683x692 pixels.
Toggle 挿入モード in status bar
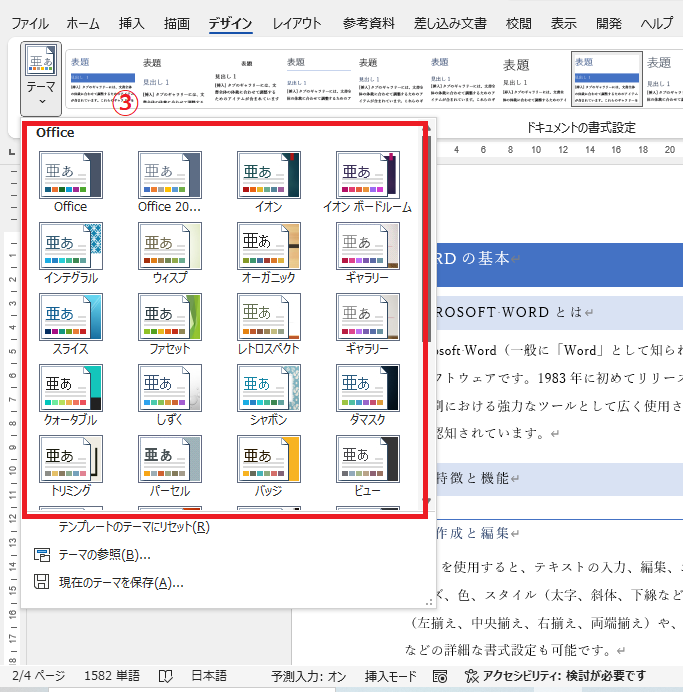point(390,676)
